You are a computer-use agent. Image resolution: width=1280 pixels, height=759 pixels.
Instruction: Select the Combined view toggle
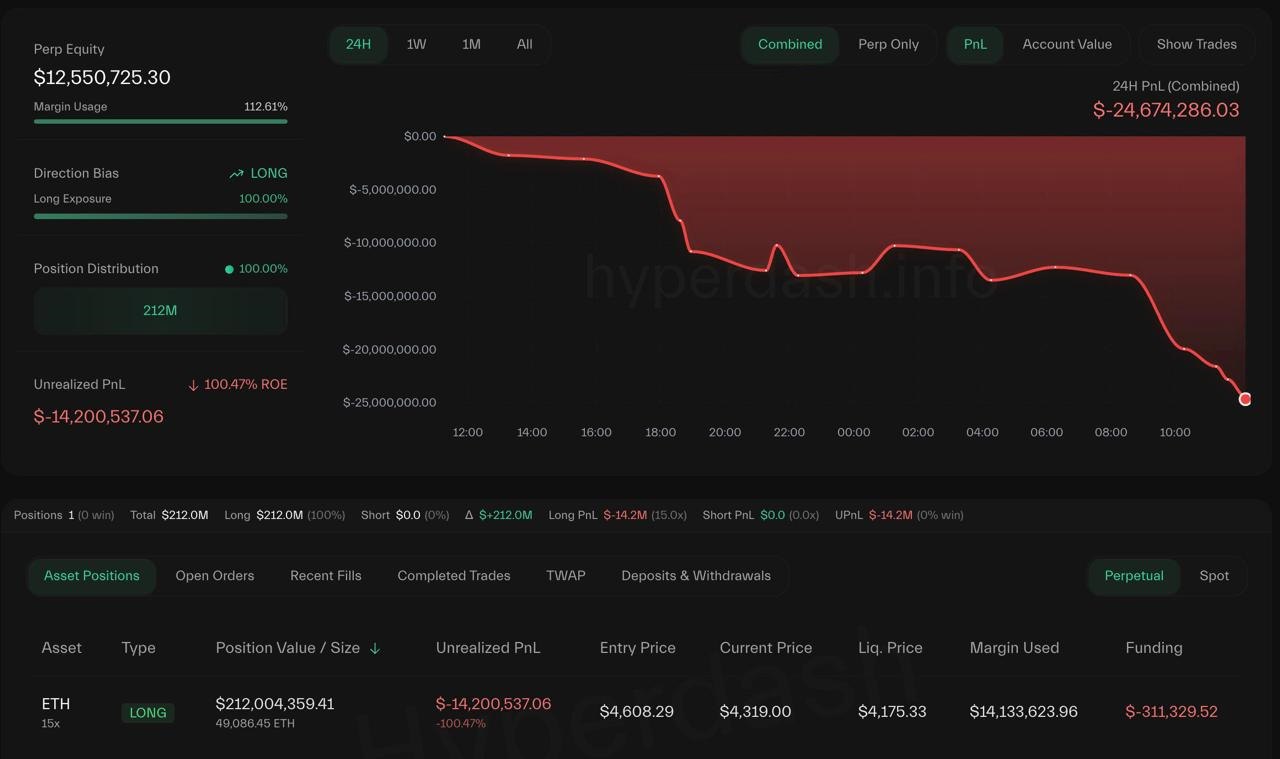[x=790, y=44]
